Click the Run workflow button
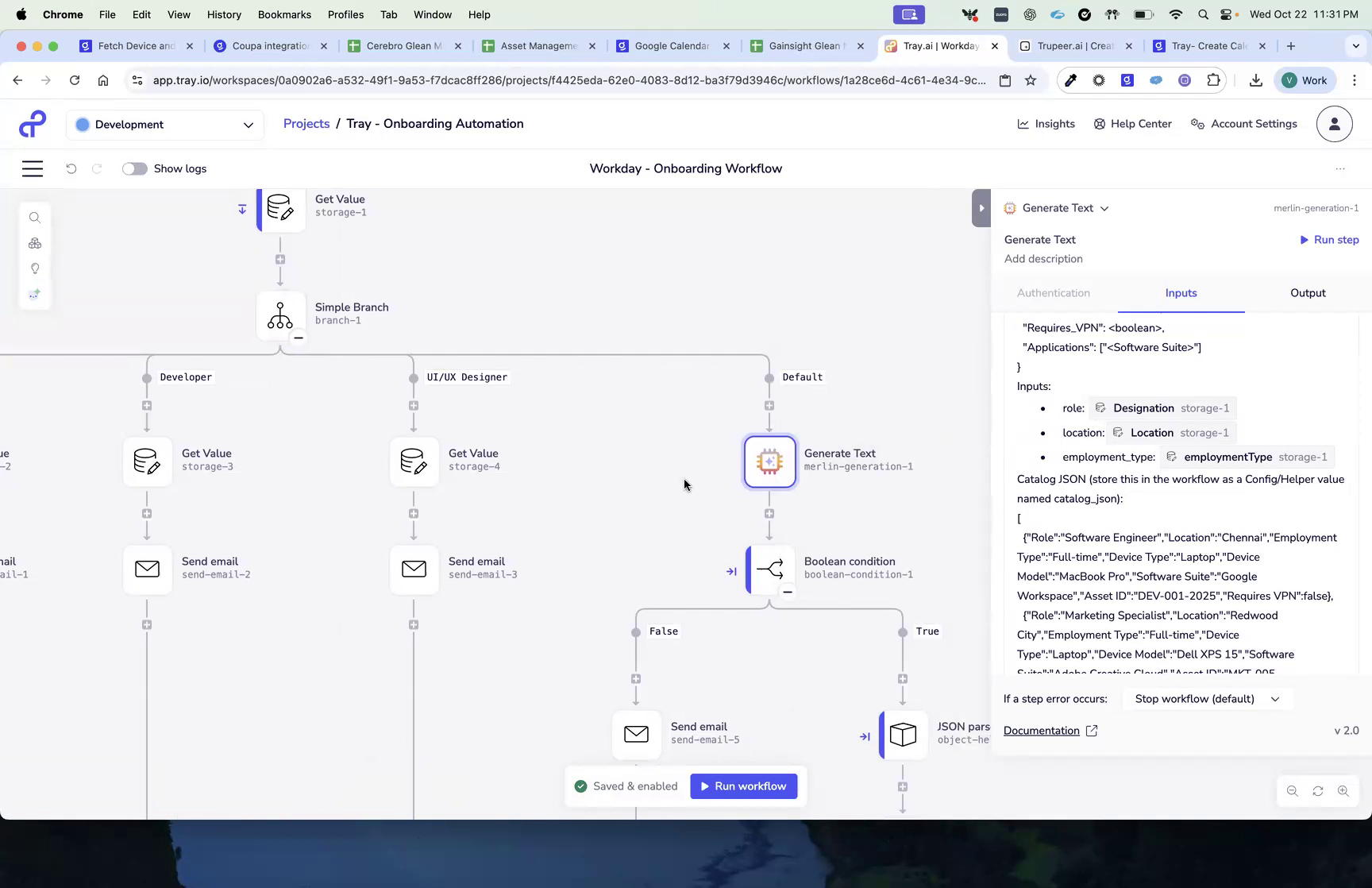 click(744, 786)
